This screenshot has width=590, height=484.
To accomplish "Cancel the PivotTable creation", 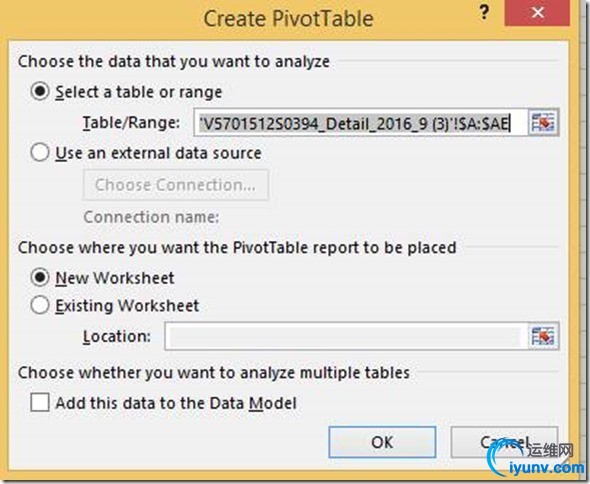I will 504,442.
